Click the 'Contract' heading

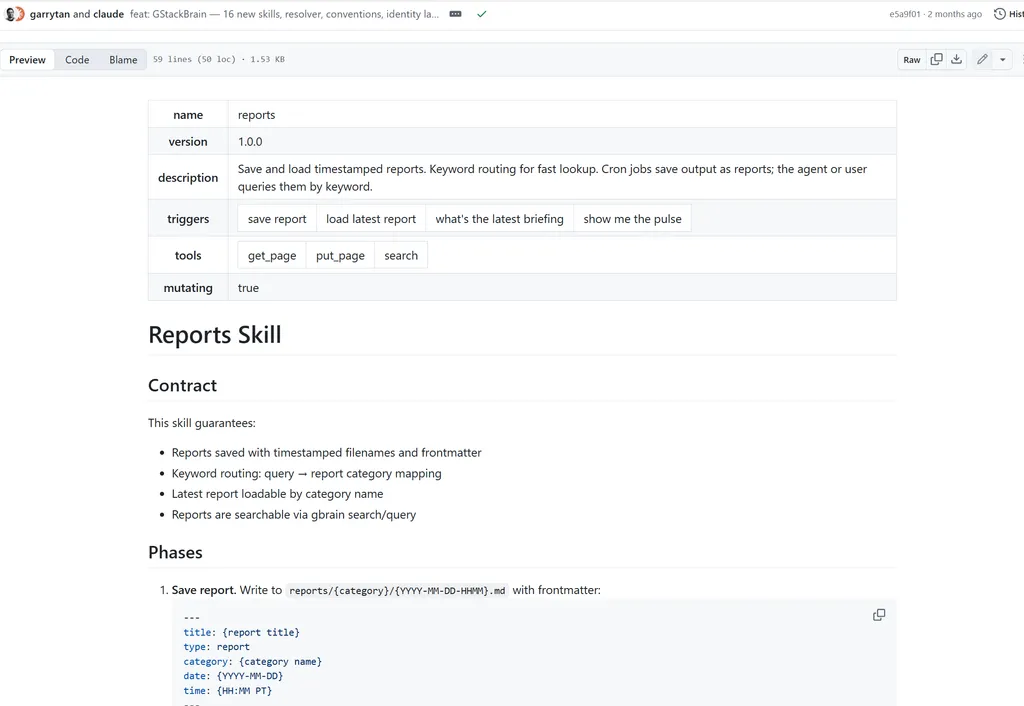[182, 385]
